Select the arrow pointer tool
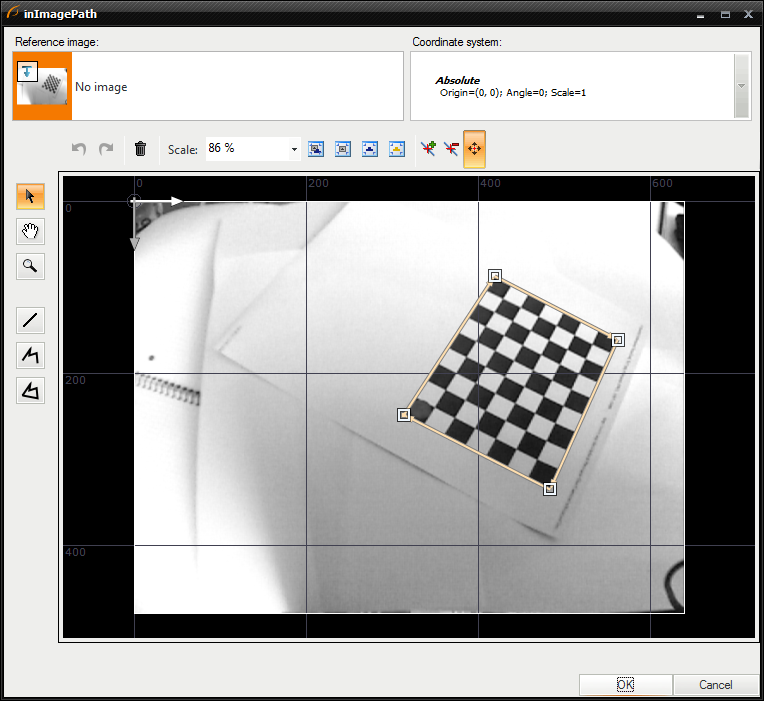The height and width of the screenshot is (701, 764). coord(30,197)
